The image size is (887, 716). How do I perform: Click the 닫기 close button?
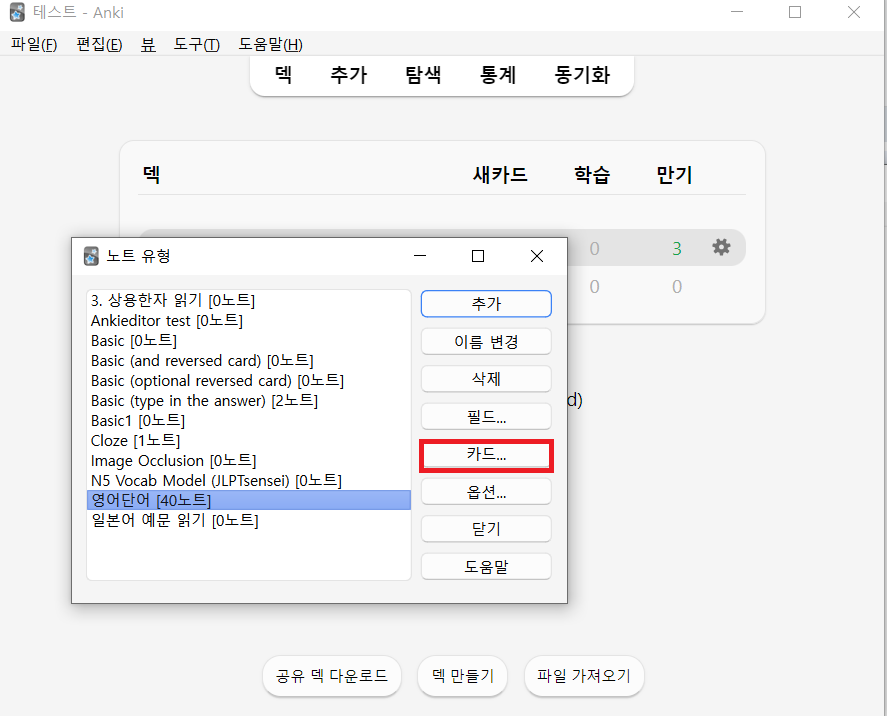pyautogui.click(x=486, y=529)
